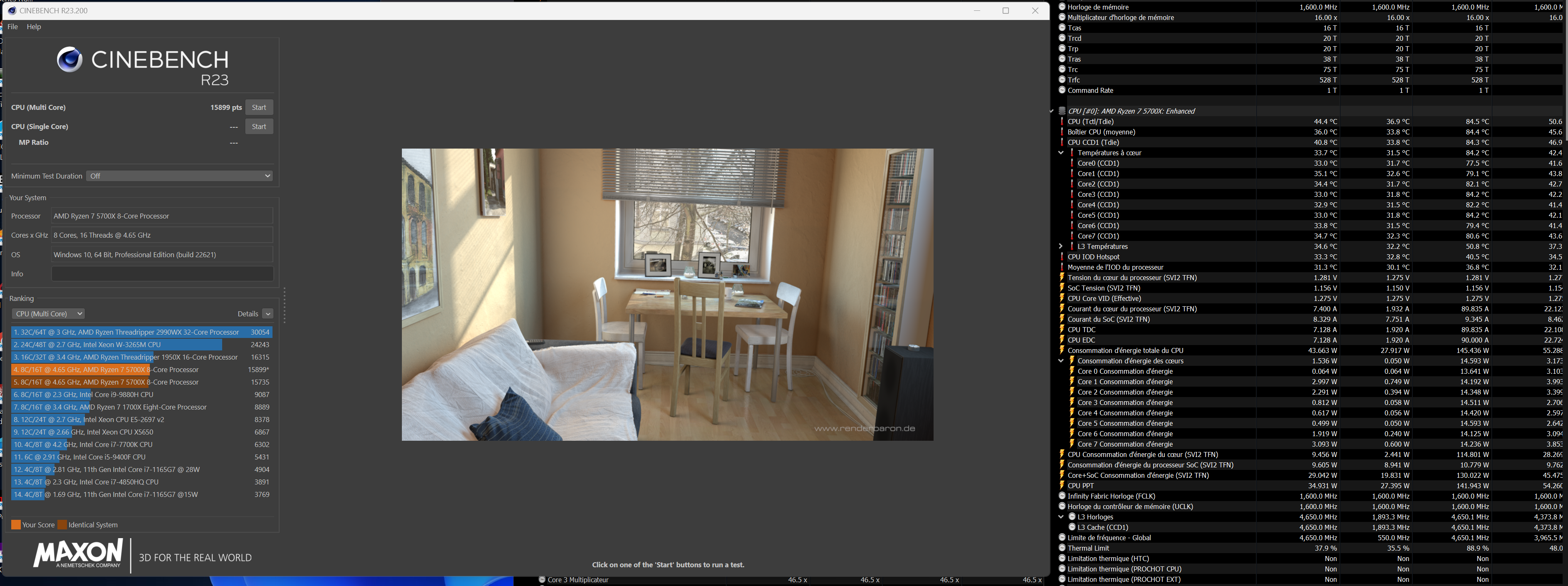Click clock icon beside Infinity Fabric Horloge (FCLK)

point(1062,497)
